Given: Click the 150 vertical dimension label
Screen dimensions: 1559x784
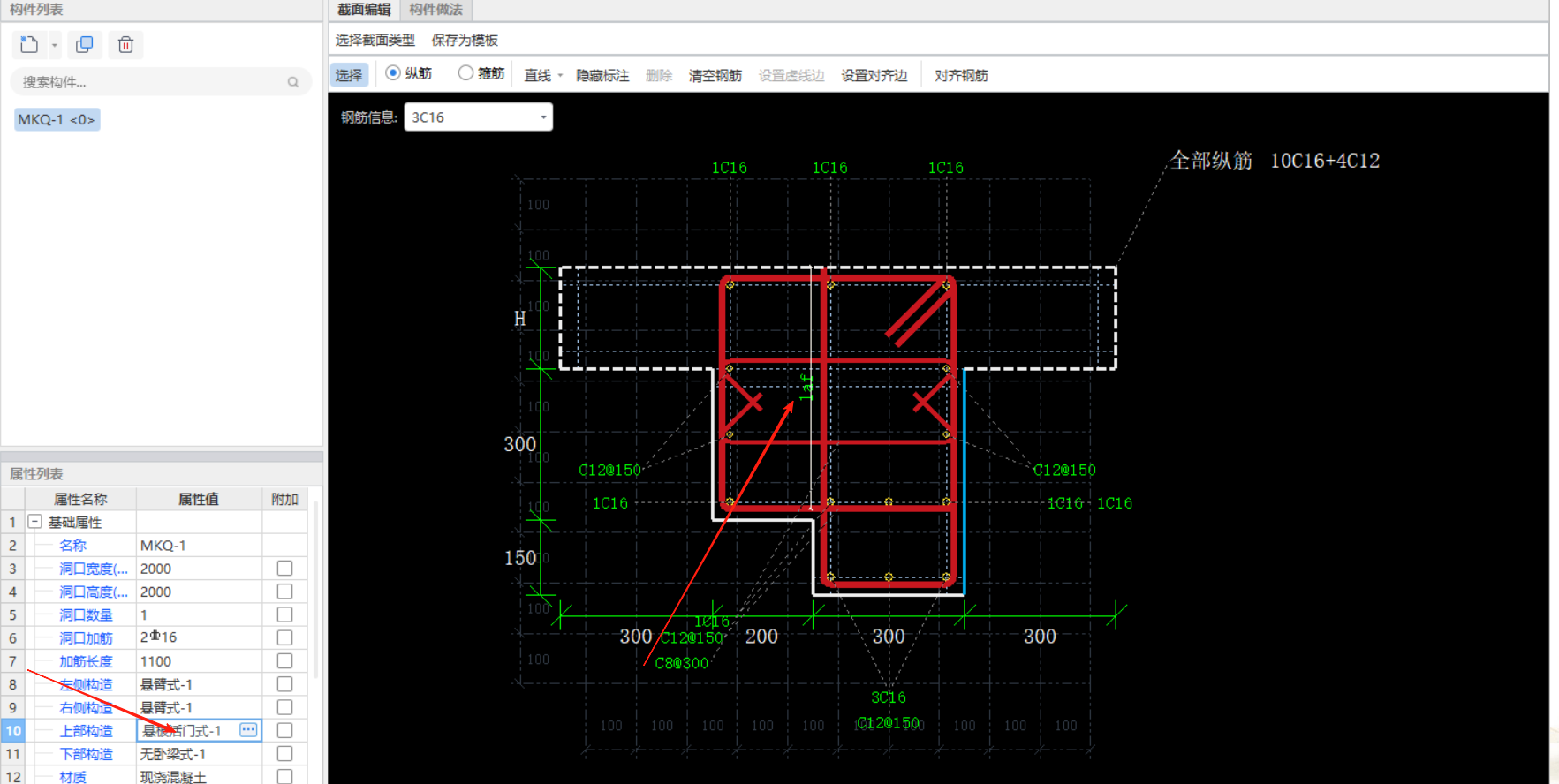Looking at the screenshot, I should tap(520, 558).
